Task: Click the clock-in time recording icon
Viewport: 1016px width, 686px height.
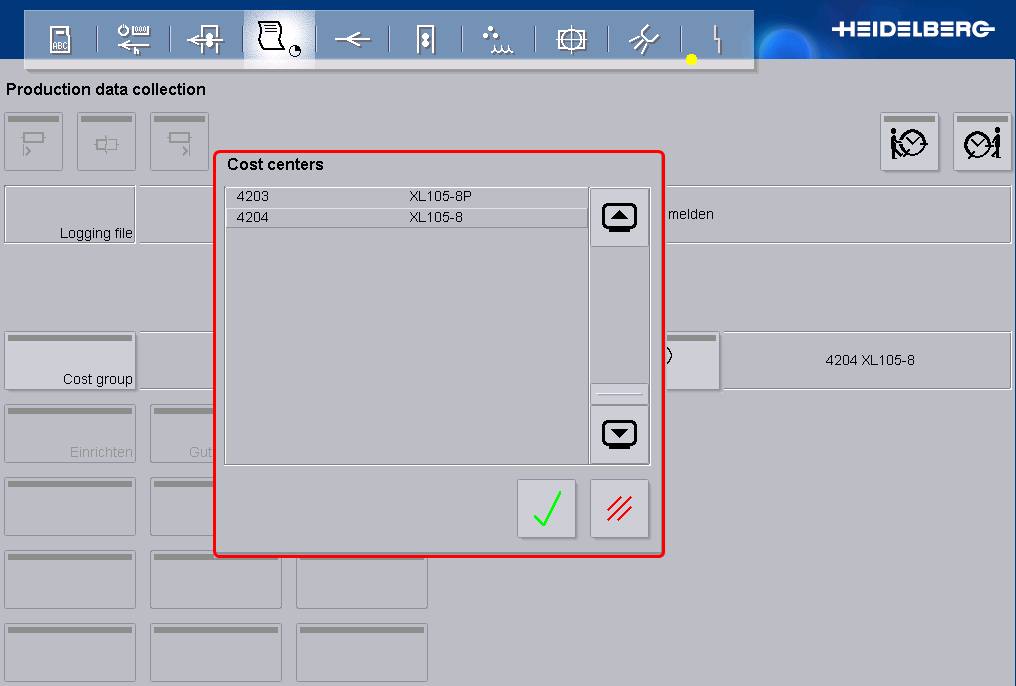Action: coord(909,141)
